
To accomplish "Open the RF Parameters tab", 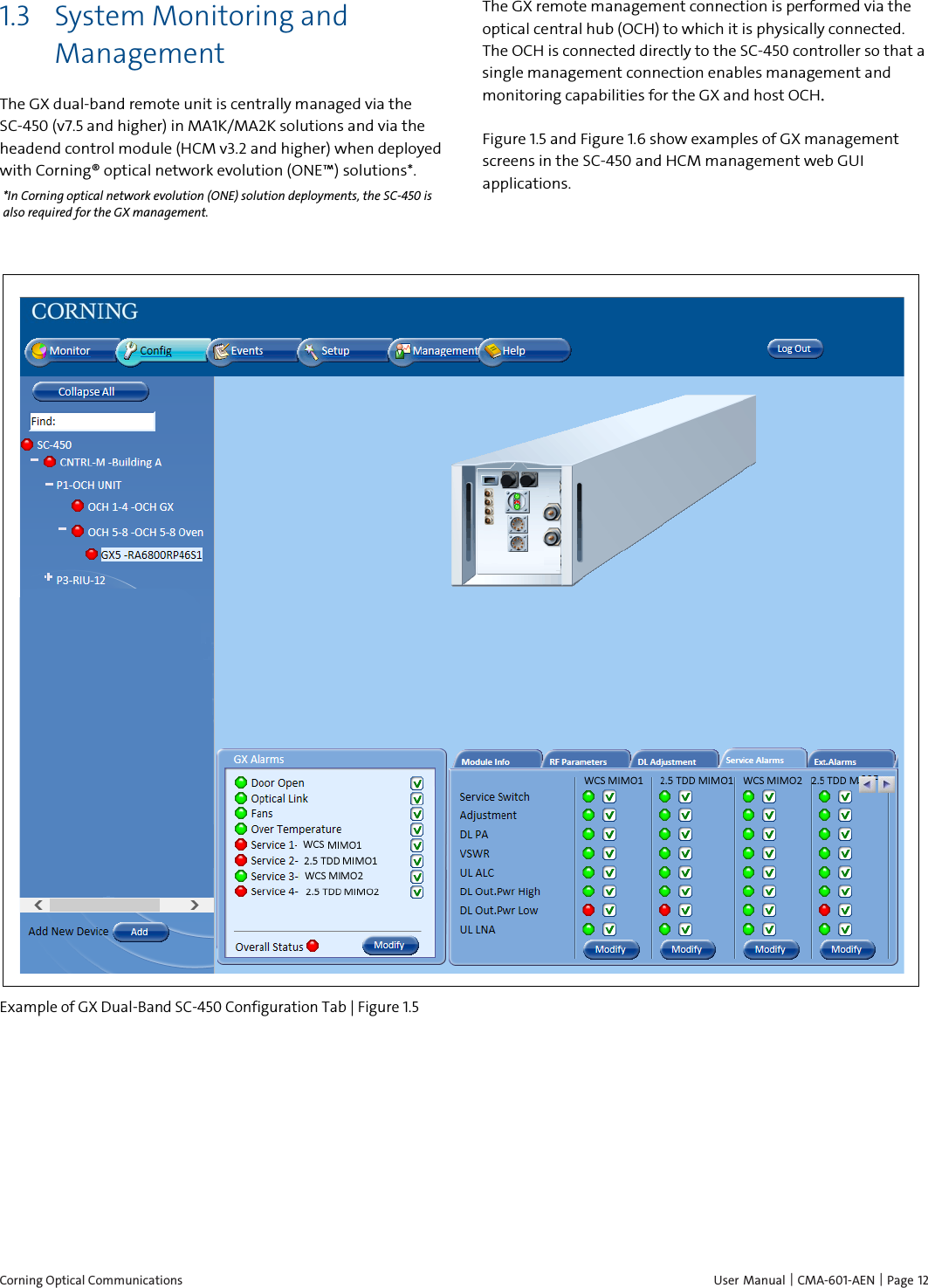I will pos(586,761).
